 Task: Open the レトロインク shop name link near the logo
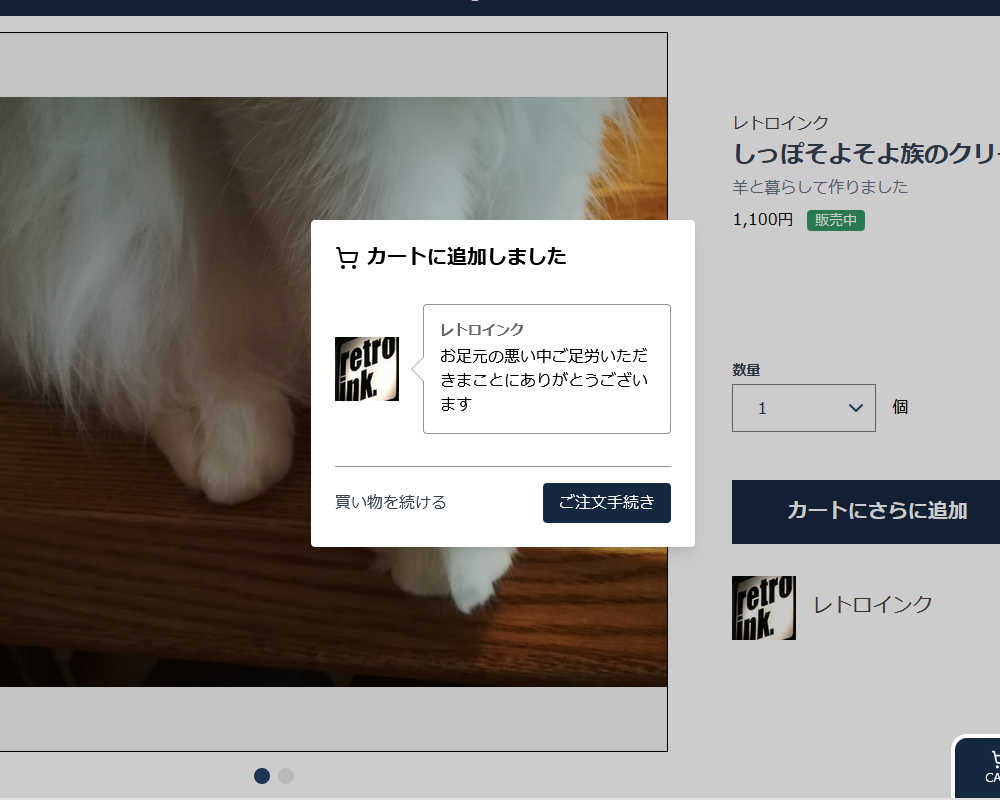coord(872,605)
